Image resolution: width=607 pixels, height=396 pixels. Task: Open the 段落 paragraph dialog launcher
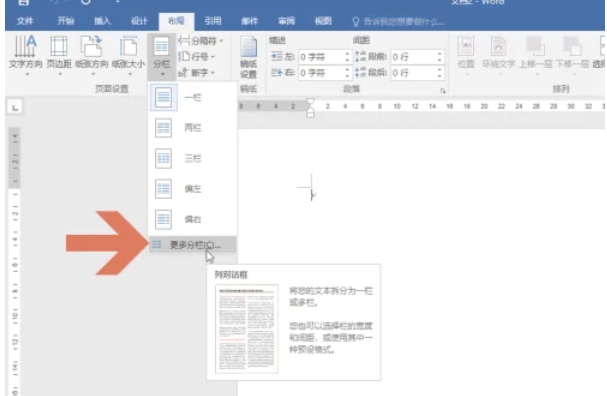(442, 91)
